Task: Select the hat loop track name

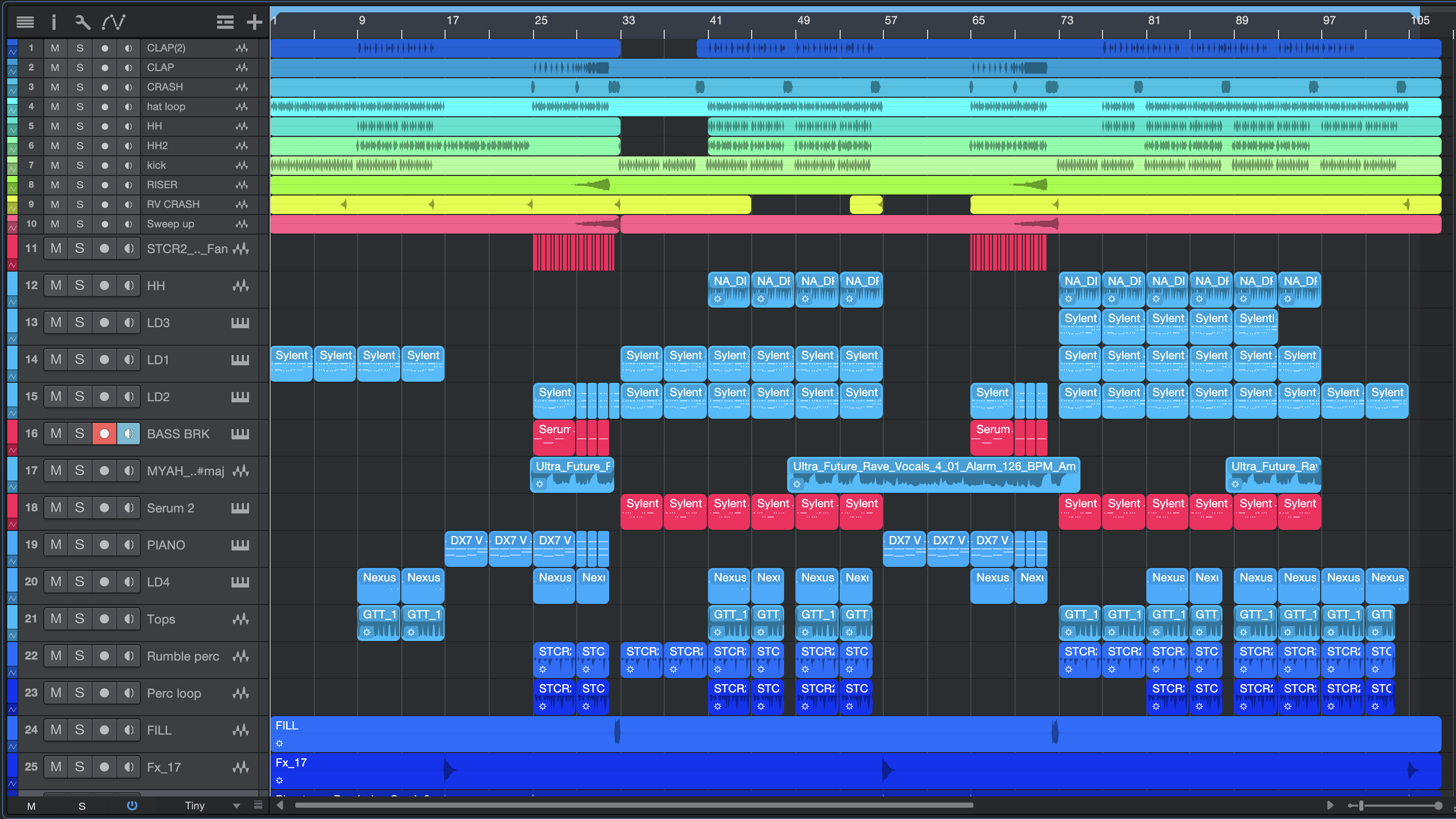Action: pyautogui.click(x=166, y=107)
